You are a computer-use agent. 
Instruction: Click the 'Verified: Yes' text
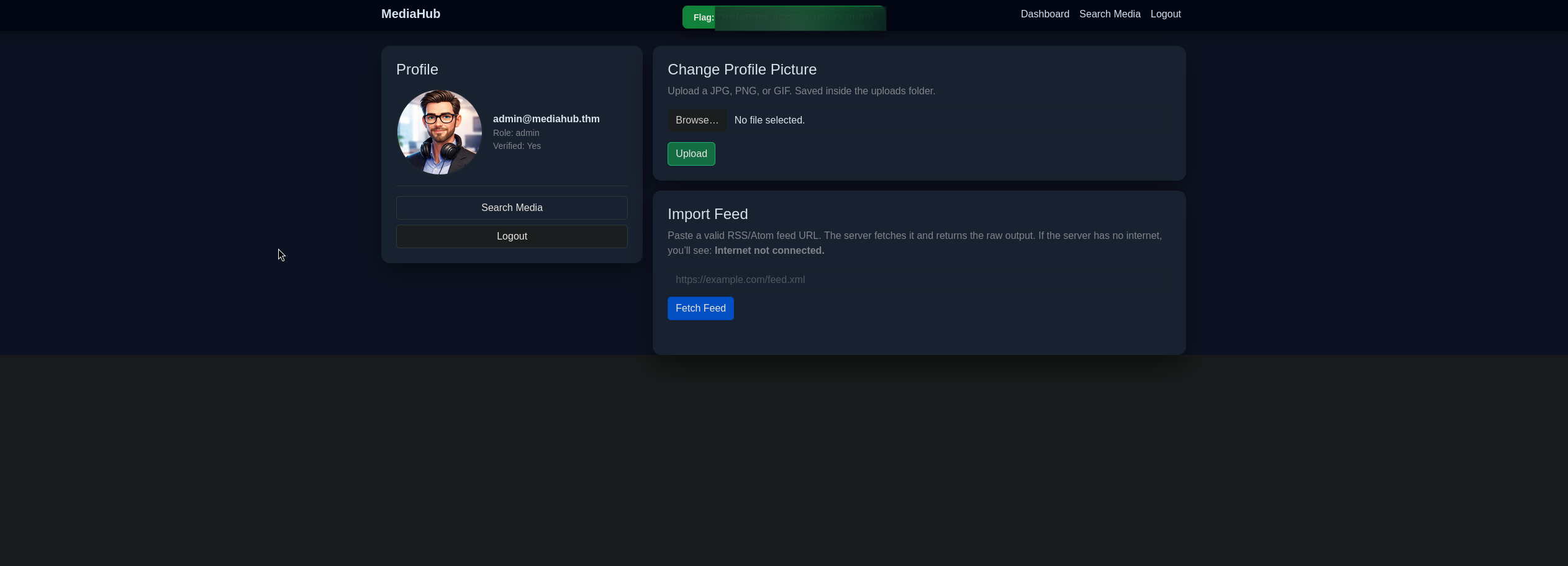517,146
